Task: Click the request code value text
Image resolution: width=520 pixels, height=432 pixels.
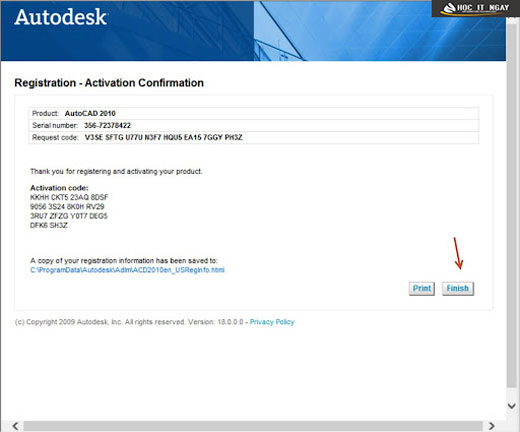Action: click(x=164, y=137)
